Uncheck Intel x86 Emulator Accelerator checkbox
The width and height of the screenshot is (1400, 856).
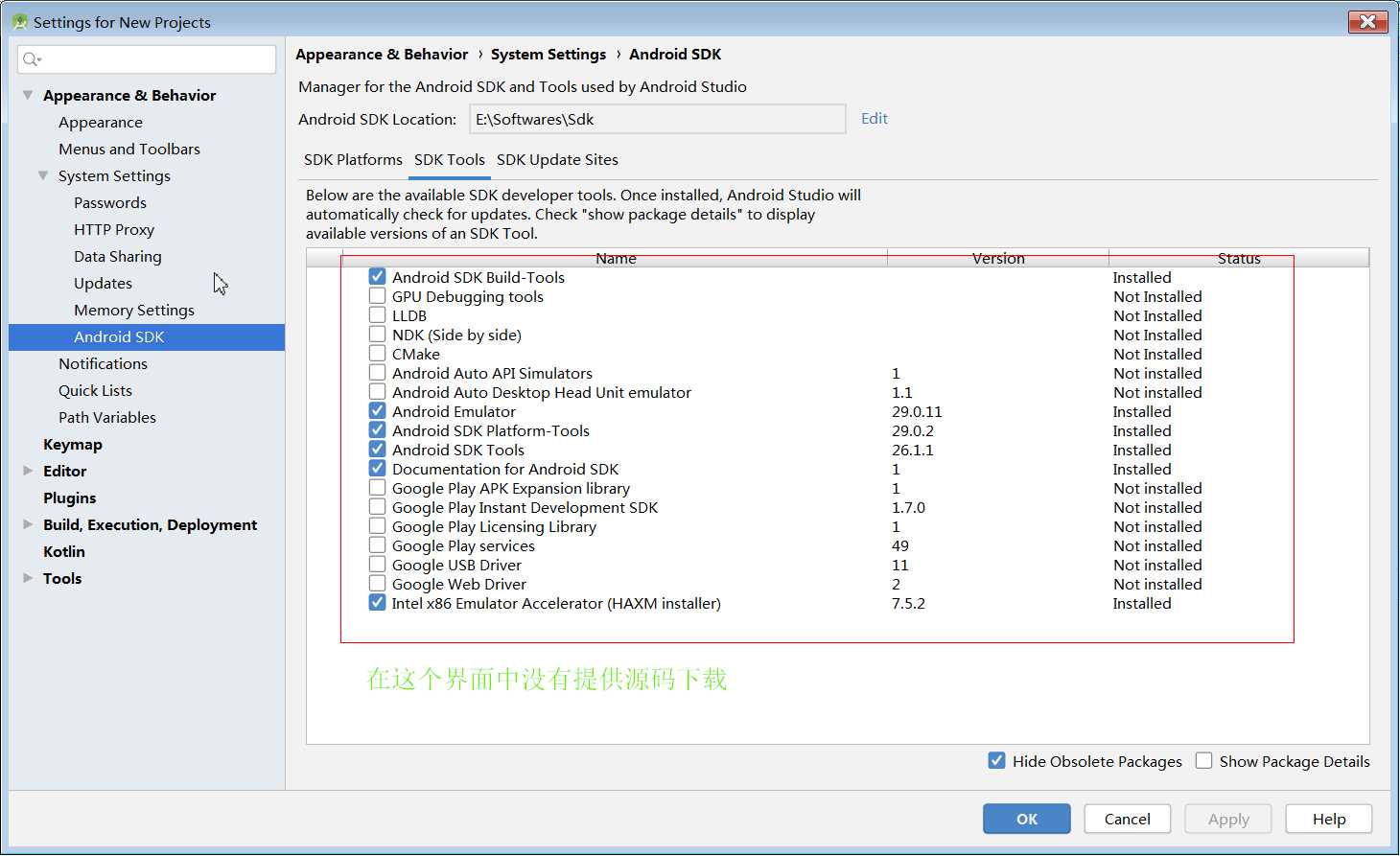(x=378, y=602)
